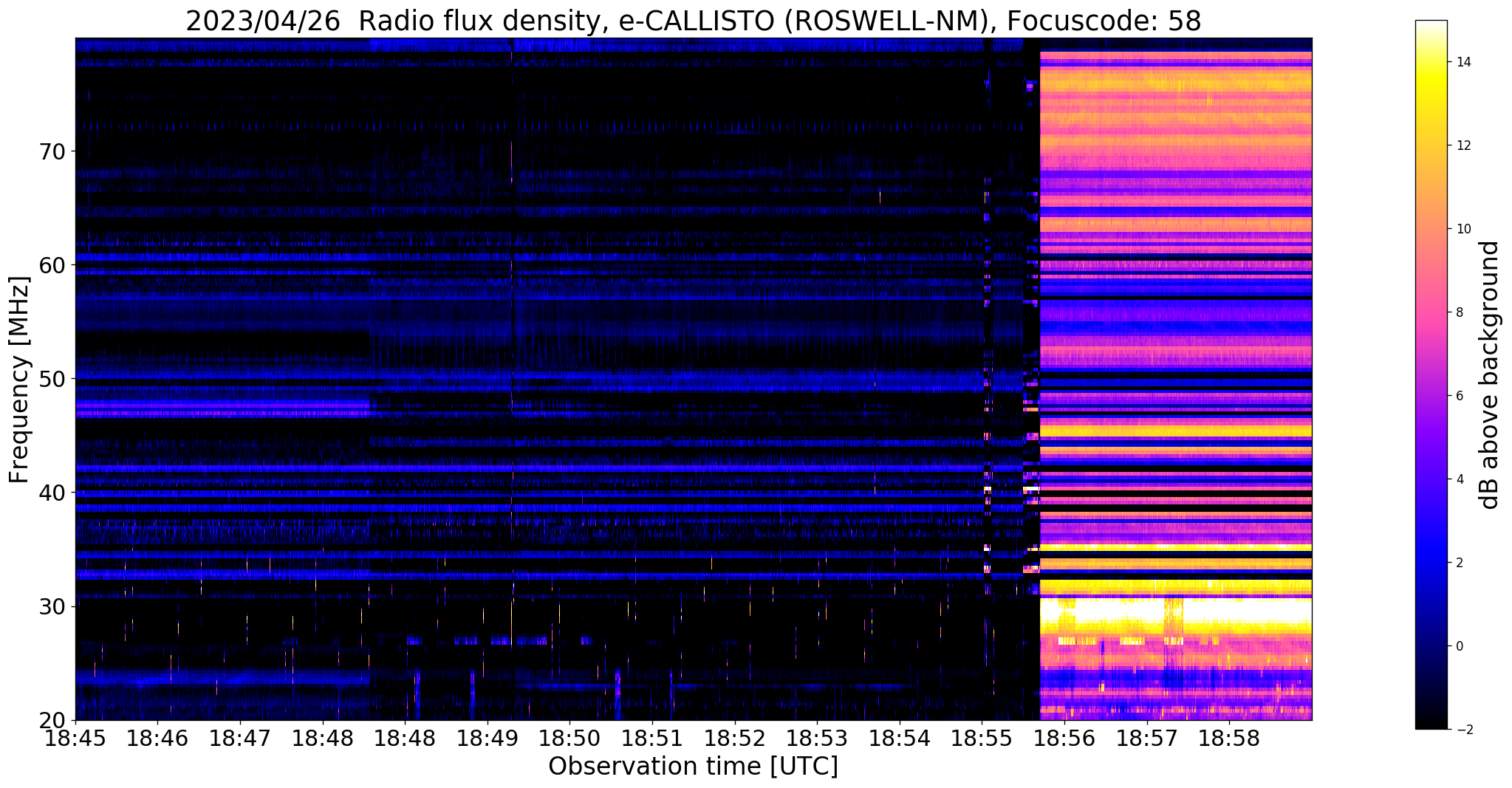Click the 4 tick on the colorbar

click(x=1459, y=479)
